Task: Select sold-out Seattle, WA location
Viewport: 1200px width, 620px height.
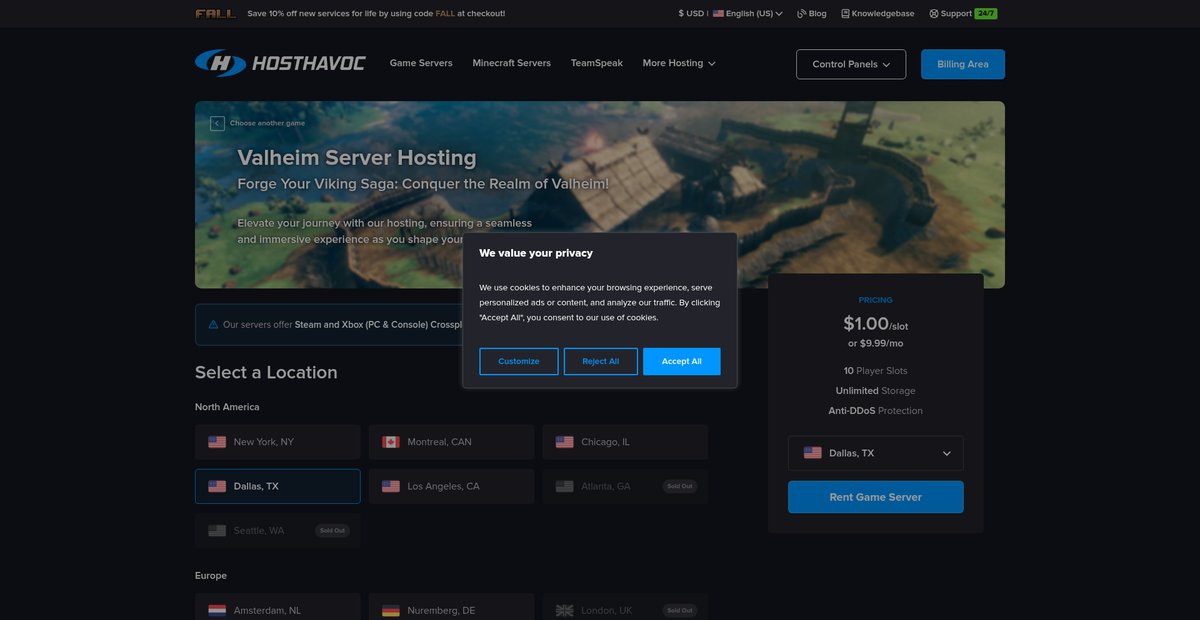Action: tap(278, 530)
